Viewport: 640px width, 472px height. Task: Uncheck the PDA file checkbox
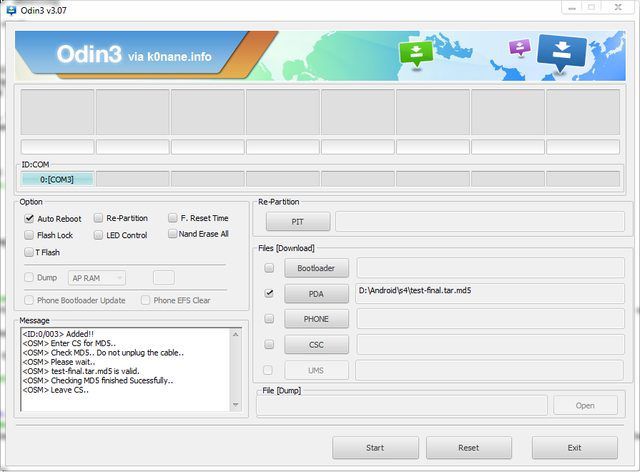pyautogui.click(x=268, y=294)
